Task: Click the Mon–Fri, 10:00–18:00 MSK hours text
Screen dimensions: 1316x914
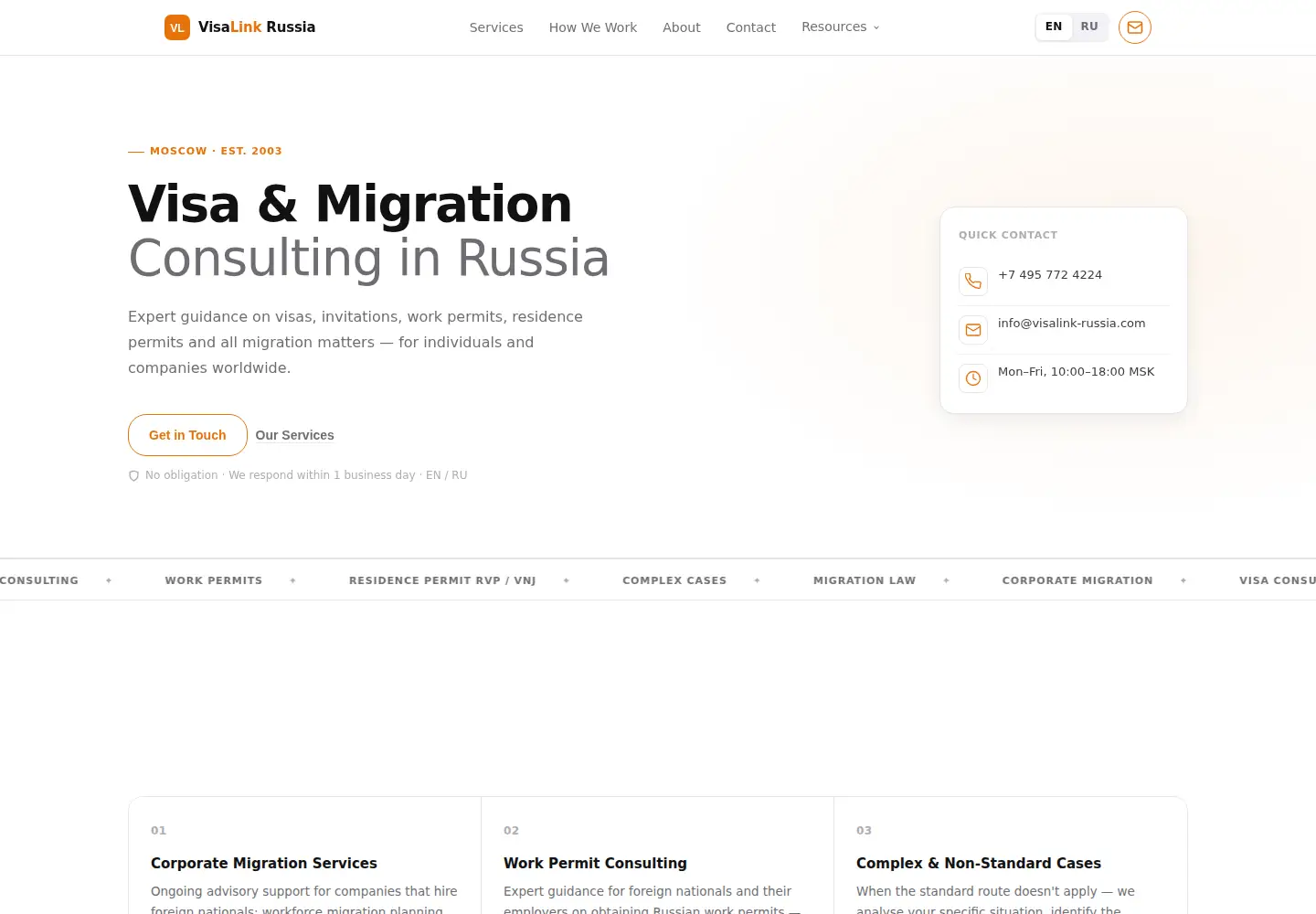Action: click(x=1077, y=372)
